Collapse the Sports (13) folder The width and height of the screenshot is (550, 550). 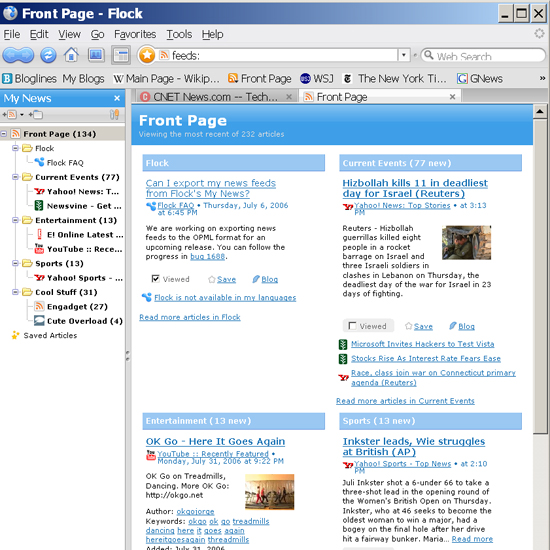click(x=15, y=263)
